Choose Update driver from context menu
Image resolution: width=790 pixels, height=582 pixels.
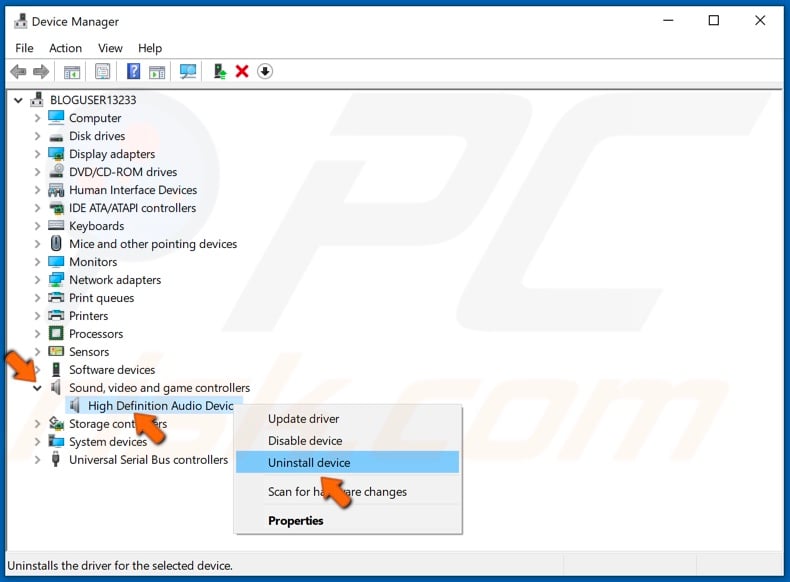[x=348, y=419]
